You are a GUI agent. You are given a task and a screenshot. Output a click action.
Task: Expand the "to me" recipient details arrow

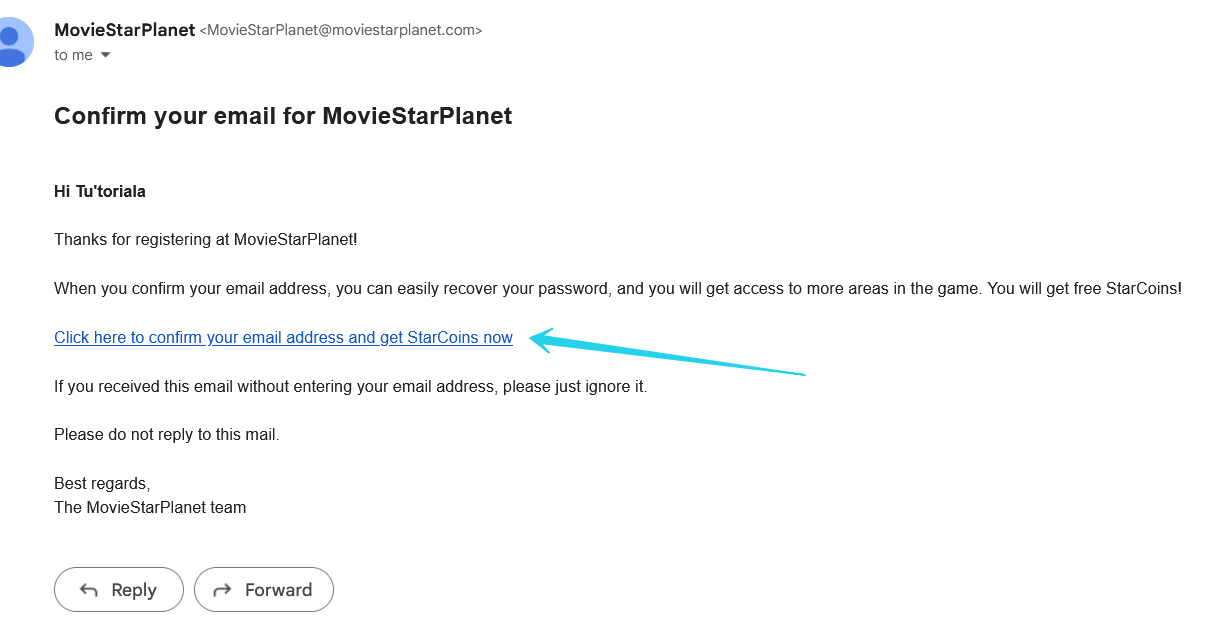[105, 55]
